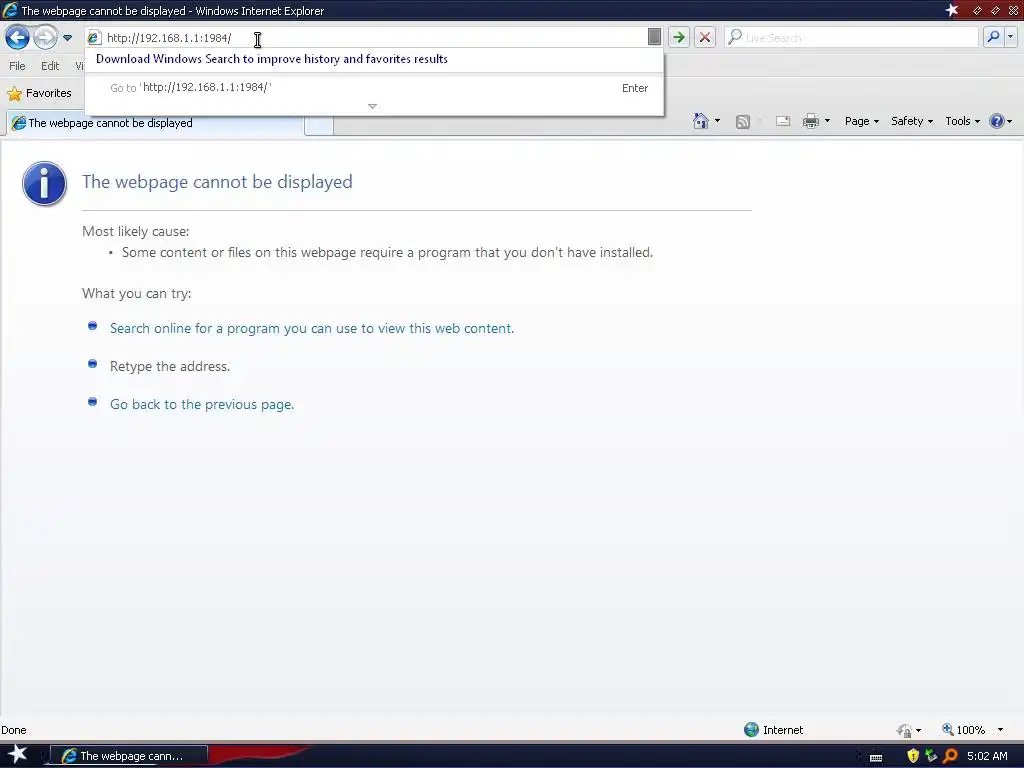Click the Home icon
Image resolution: width=1024 pixels, height=768 pixels.
(x=701, y=121)
